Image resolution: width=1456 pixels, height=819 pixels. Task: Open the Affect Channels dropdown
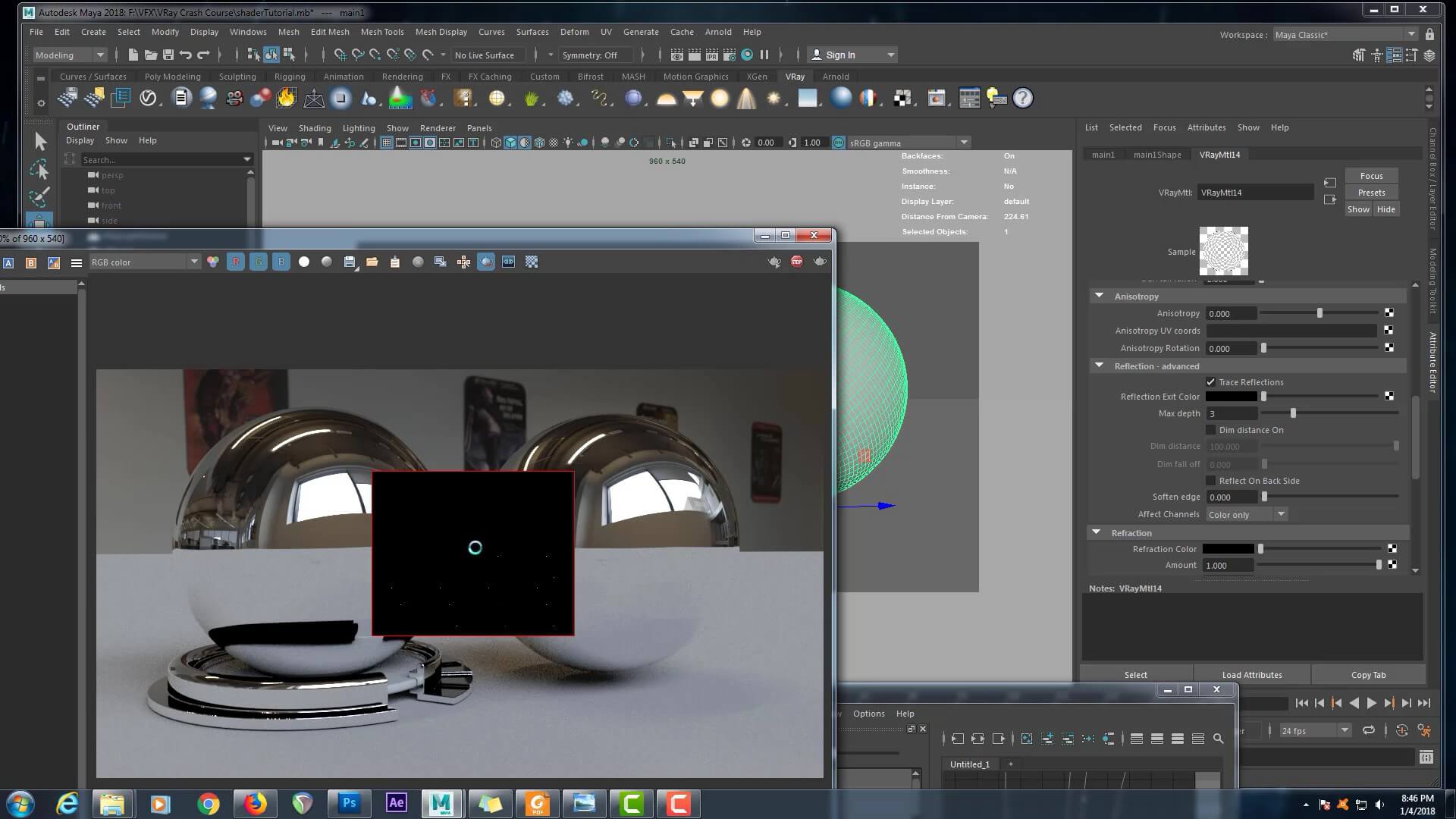(1247, 514)
